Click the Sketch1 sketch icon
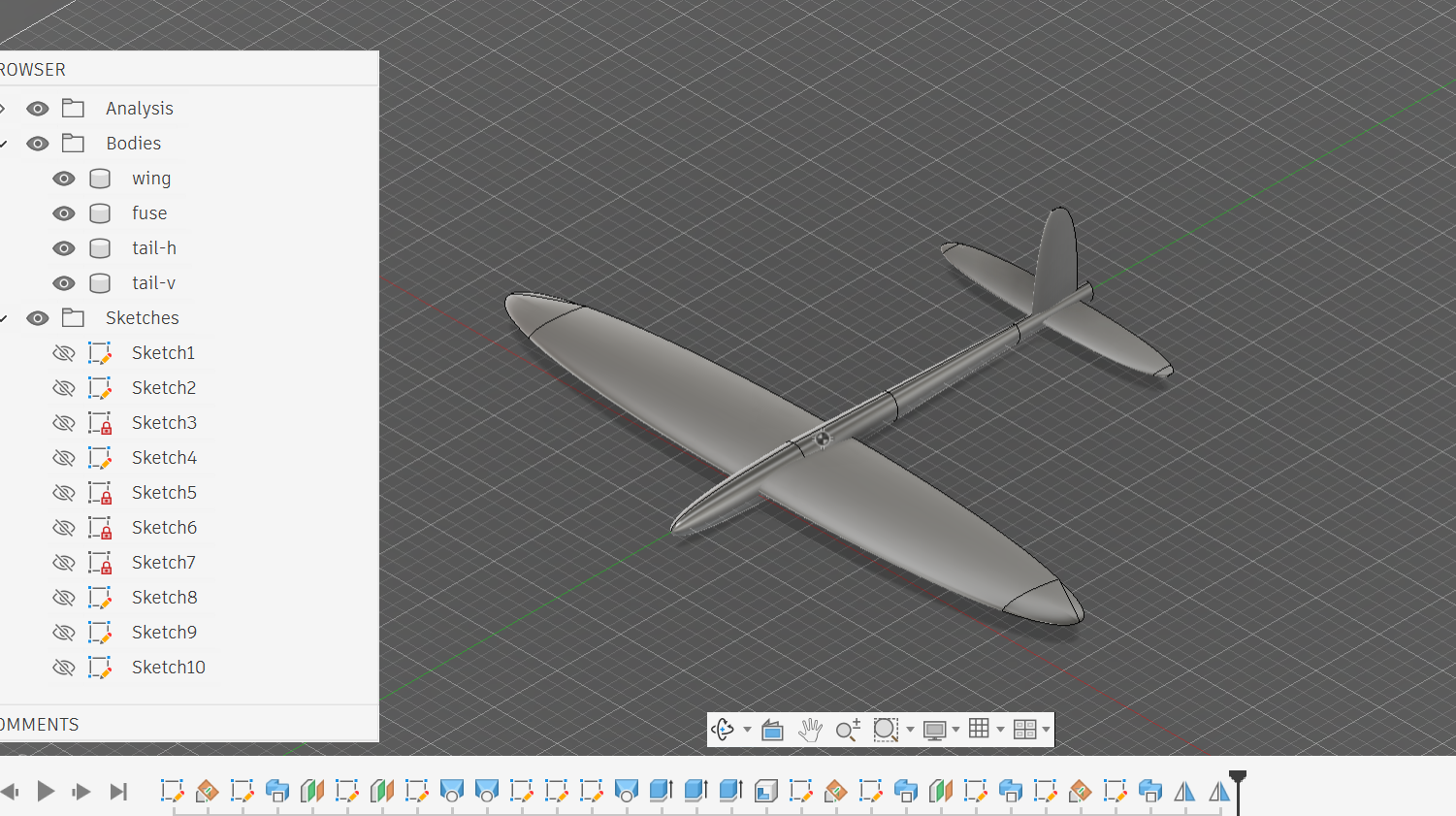The height and width of the screenshot is (816, 1456). point(100,353)
